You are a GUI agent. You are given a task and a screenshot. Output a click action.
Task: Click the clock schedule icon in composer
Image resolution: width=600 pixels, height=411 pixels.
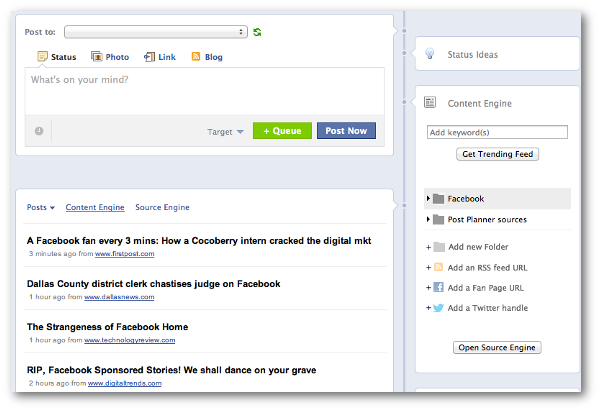point(39,131)
